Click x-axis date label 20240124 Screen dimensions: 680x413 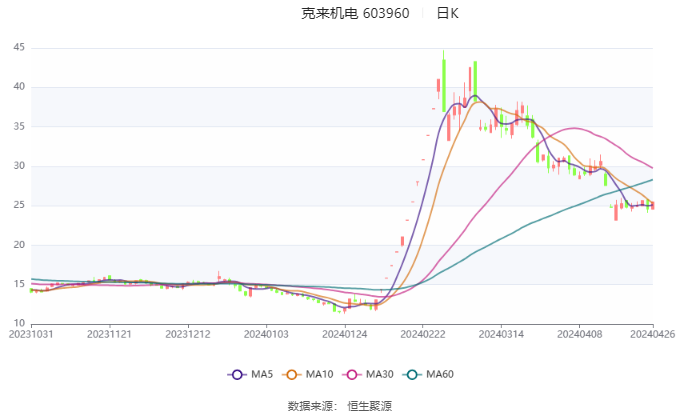click(x=345, y=334)
